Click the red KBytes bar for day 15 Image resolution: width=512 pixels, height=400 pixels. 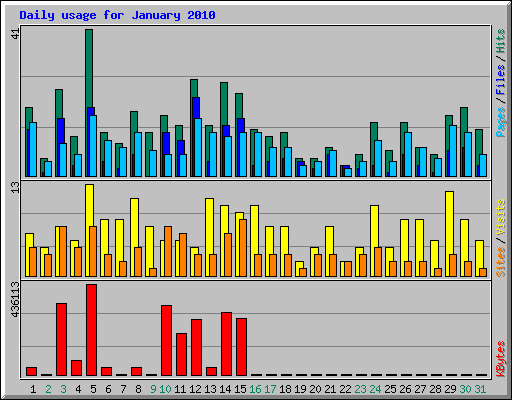pyautogui.click(x=242, y=347)
